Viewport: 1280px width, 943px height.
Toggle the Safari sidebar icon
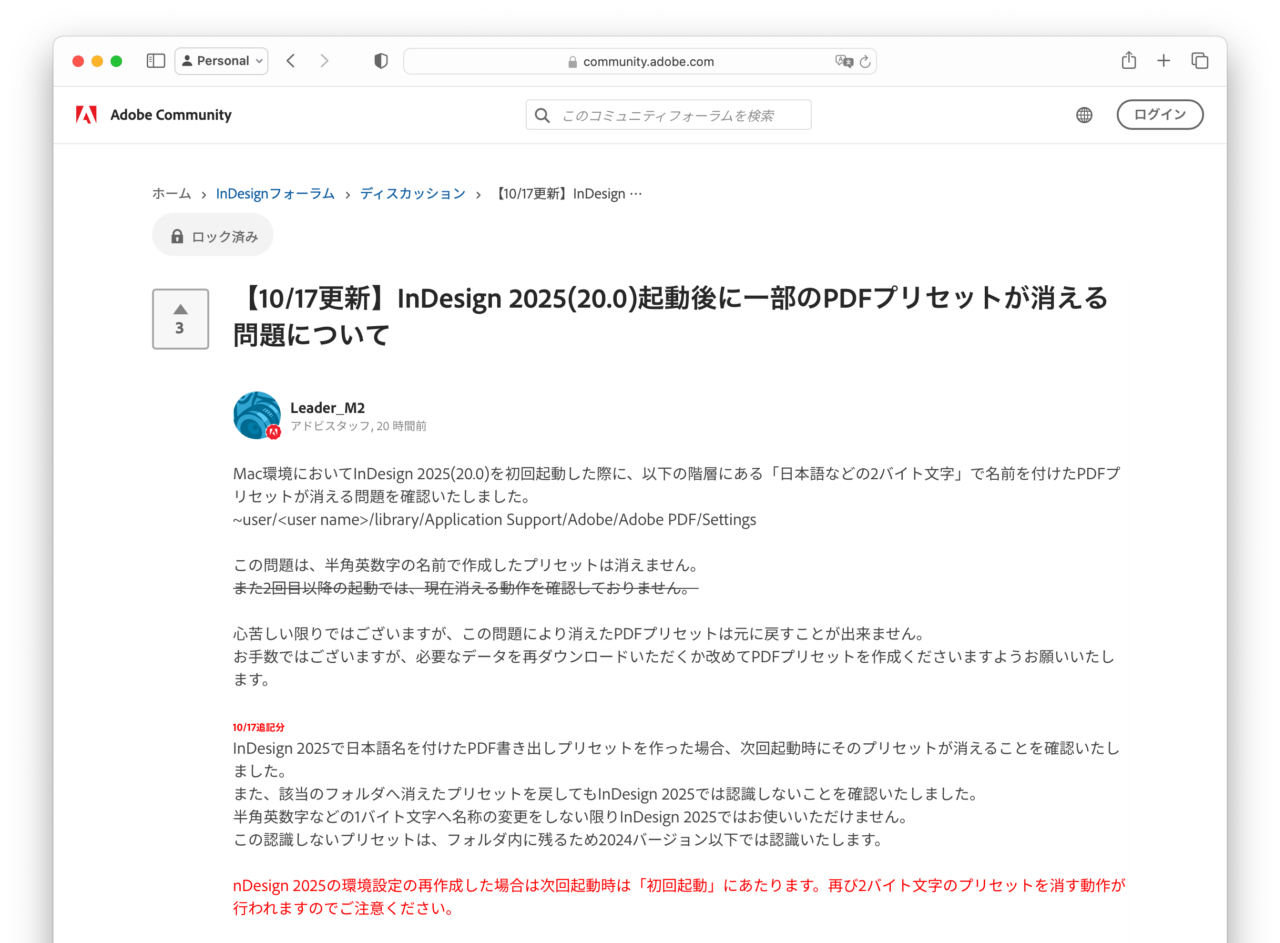point(156,61)
